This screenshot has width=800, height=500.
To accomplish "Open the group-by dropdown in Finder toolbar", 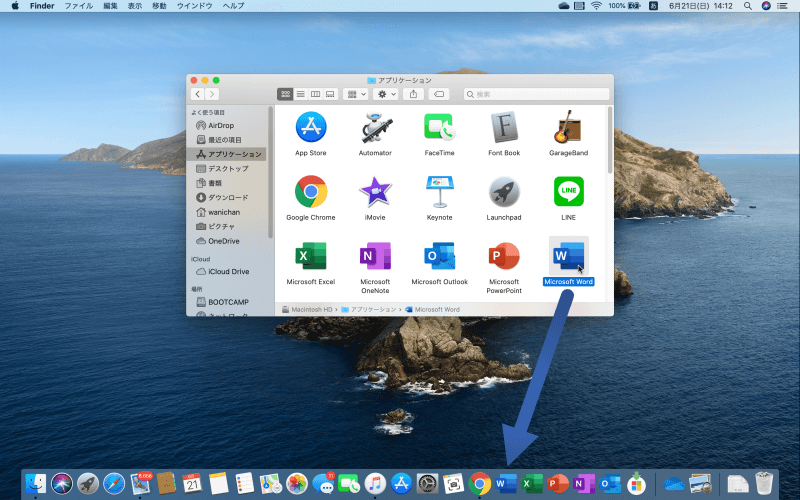I will (356, 94).
